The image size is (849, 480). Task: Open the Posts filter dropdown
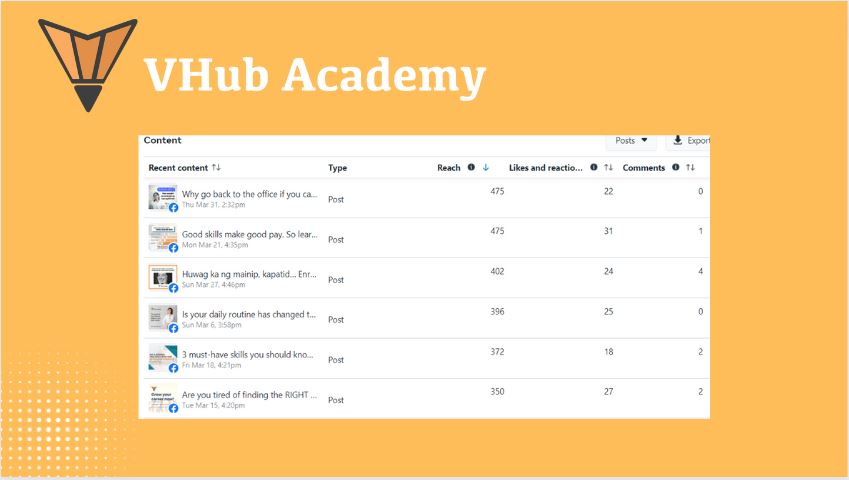point(631,141)
